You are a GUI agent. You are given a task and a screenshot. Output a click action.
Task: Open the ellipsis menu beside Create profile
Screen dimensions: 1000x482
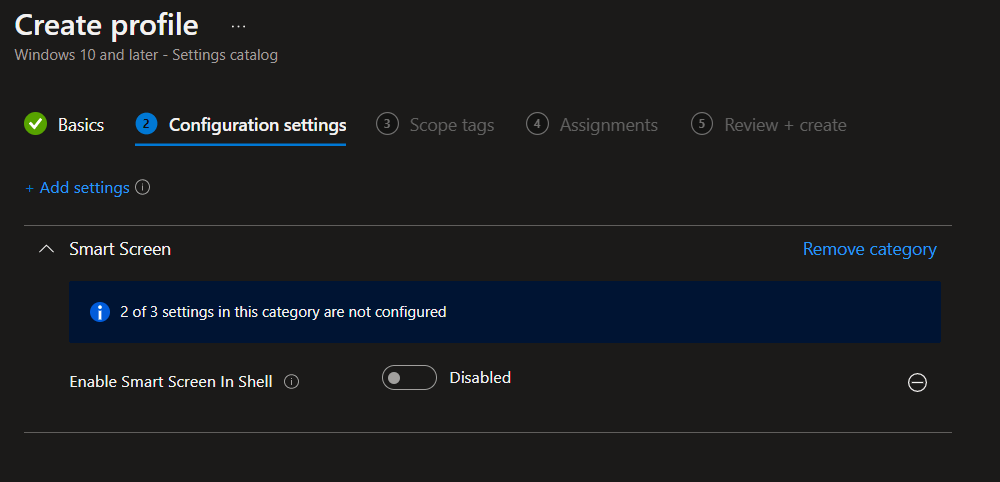pyautogui.click(x=237, y=24)
